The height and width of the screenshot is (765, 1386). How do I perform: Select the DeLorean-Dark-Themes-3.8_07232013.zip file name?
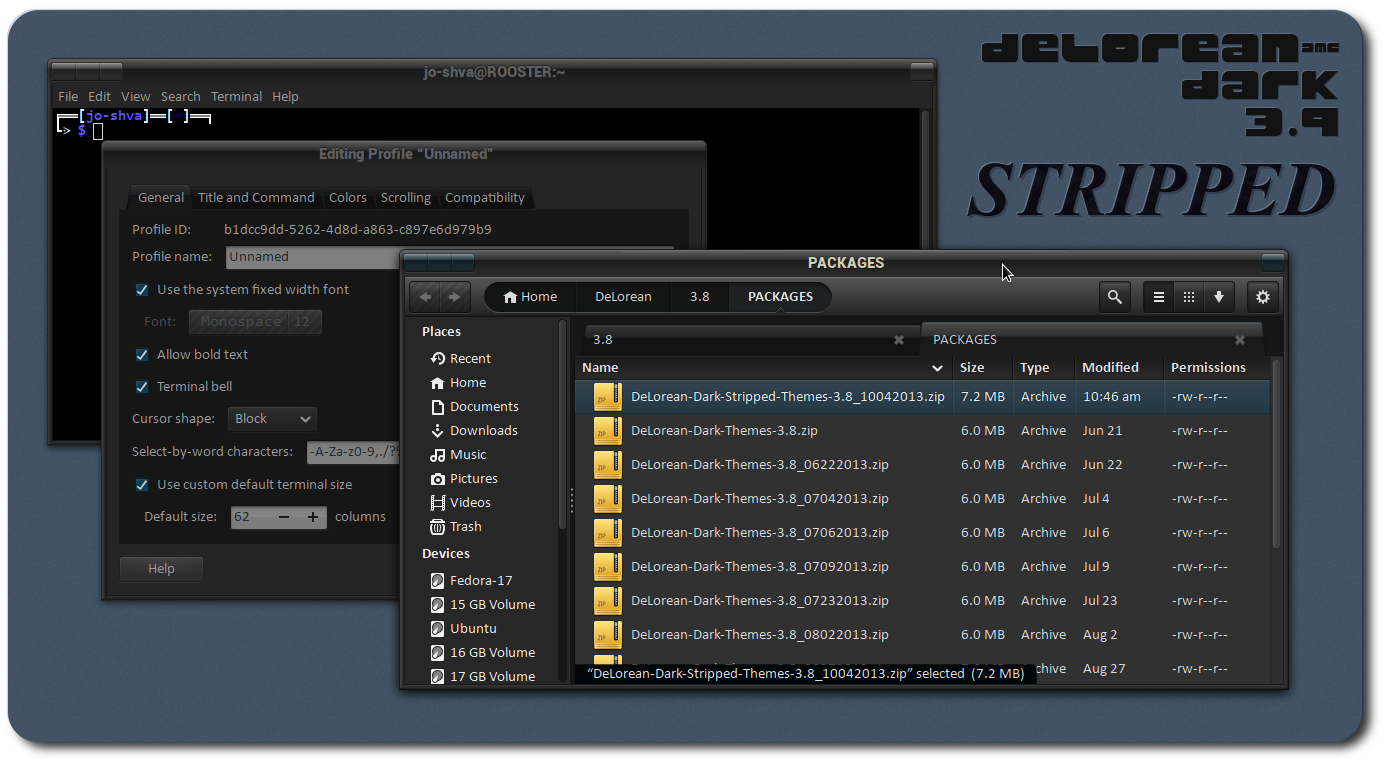pyautogui.click(x=760, y=601)
